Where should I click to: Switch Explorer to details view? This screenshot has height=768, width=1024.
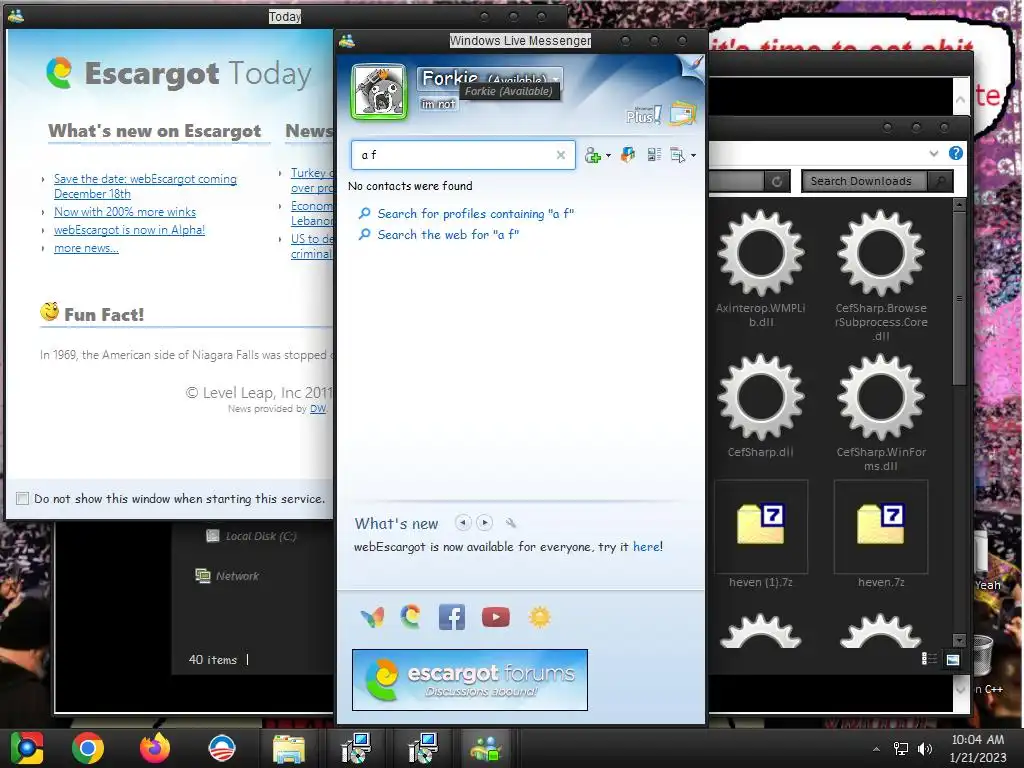coord(929,659)
